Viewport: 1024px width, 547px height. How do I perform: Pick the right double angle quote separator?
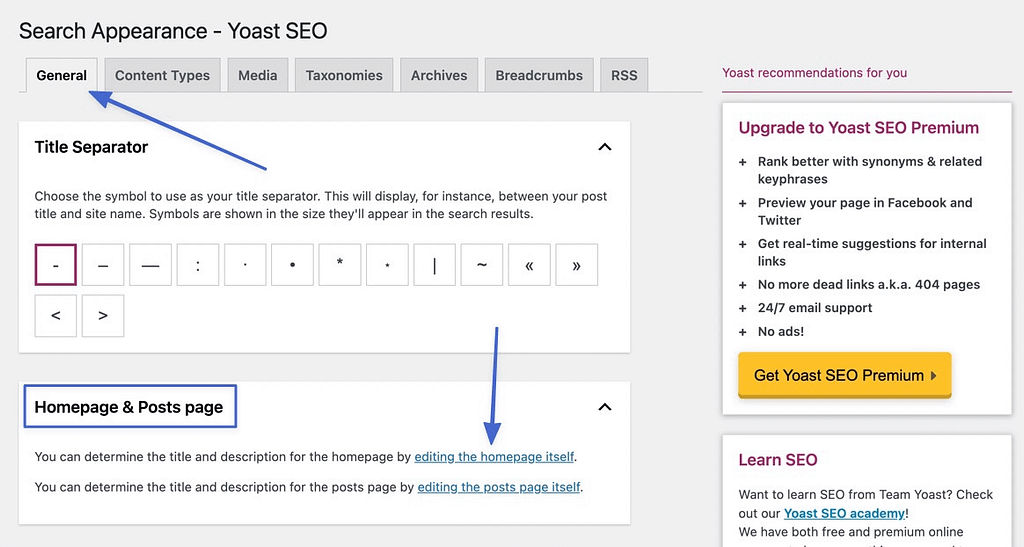tap(576, 265)
